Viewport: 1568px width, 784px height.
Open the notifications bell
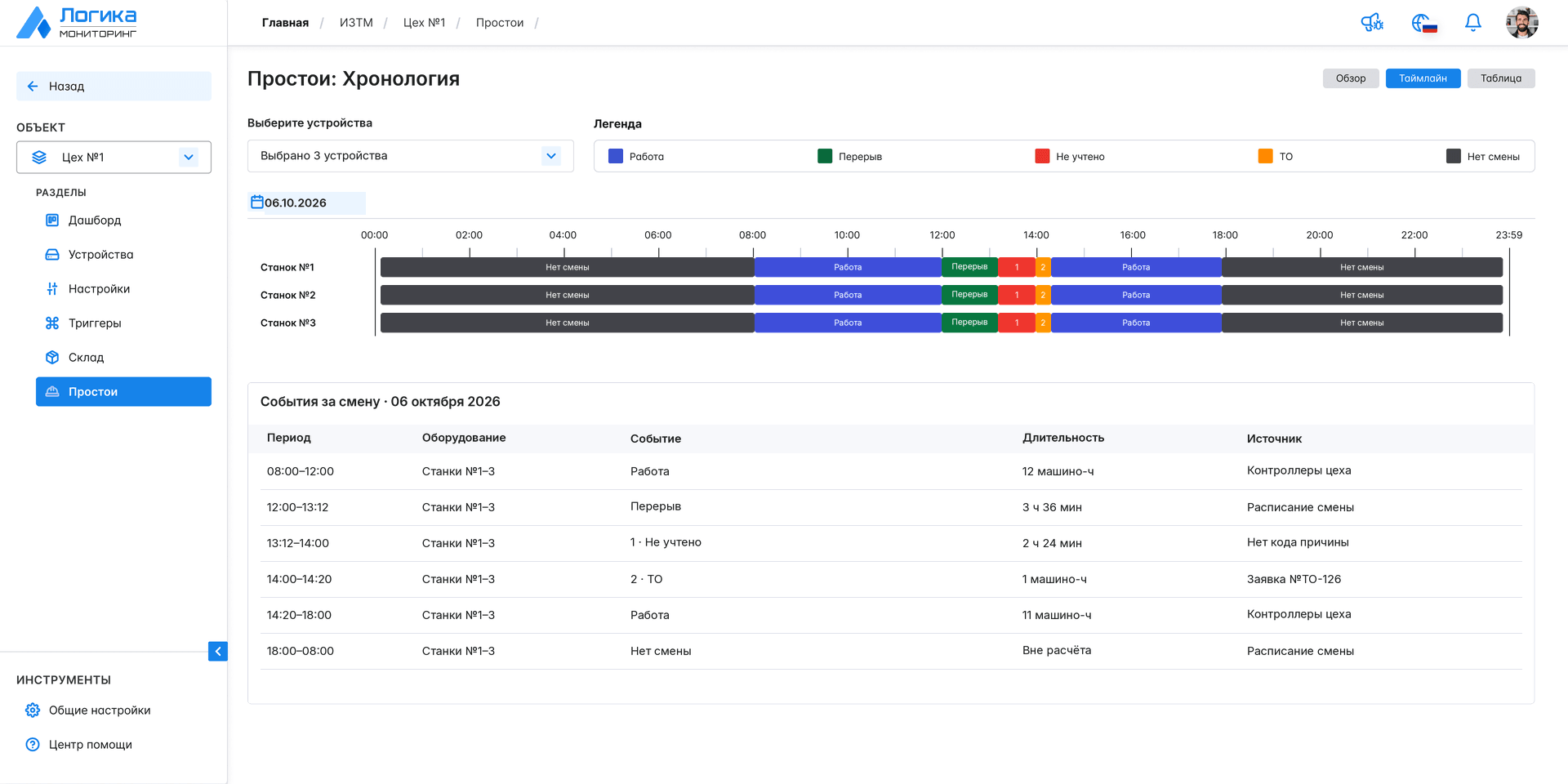point(1473,23)
